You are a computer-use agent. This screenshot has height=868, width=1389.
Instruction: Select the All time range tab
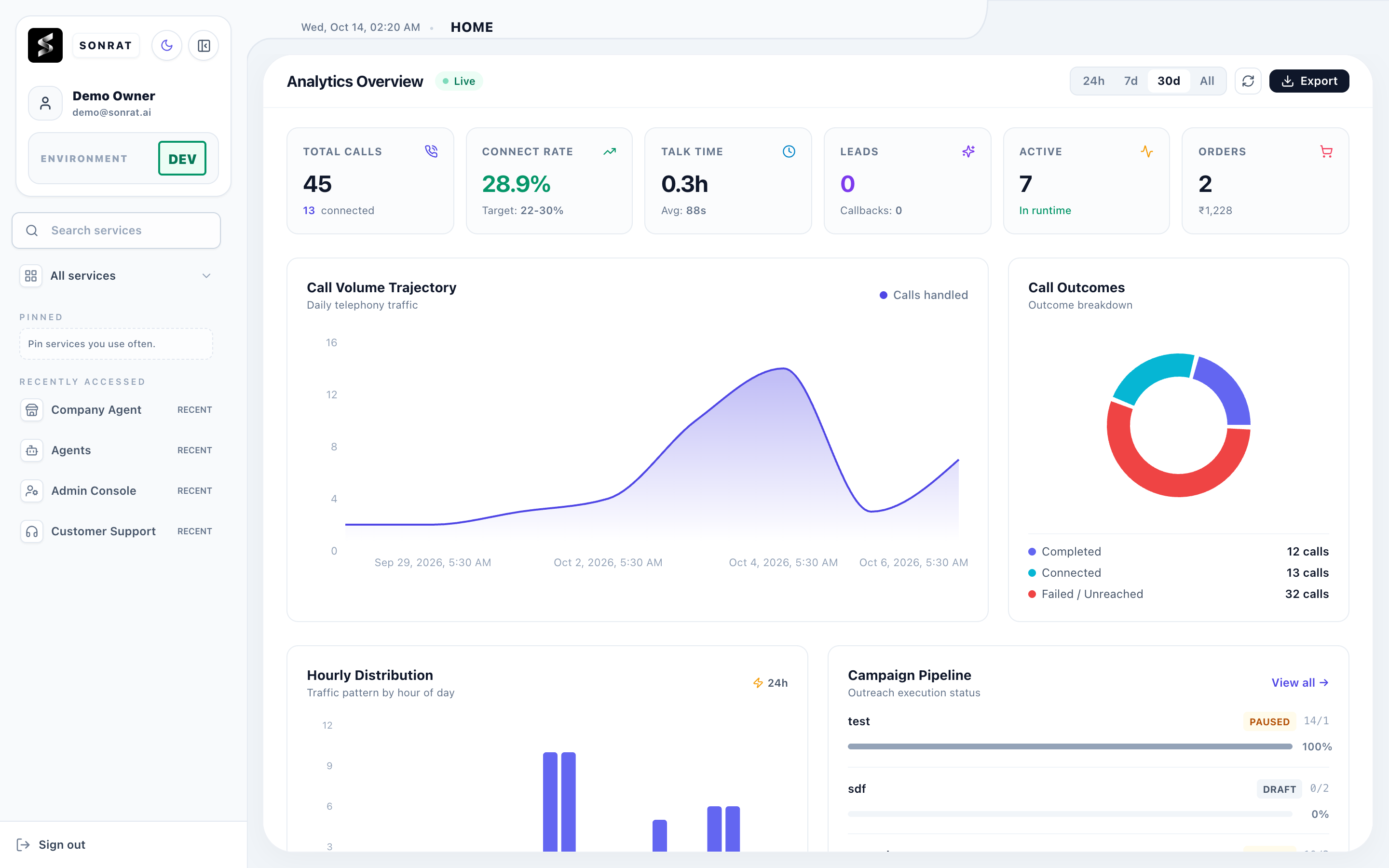(x=1207, y=81)
